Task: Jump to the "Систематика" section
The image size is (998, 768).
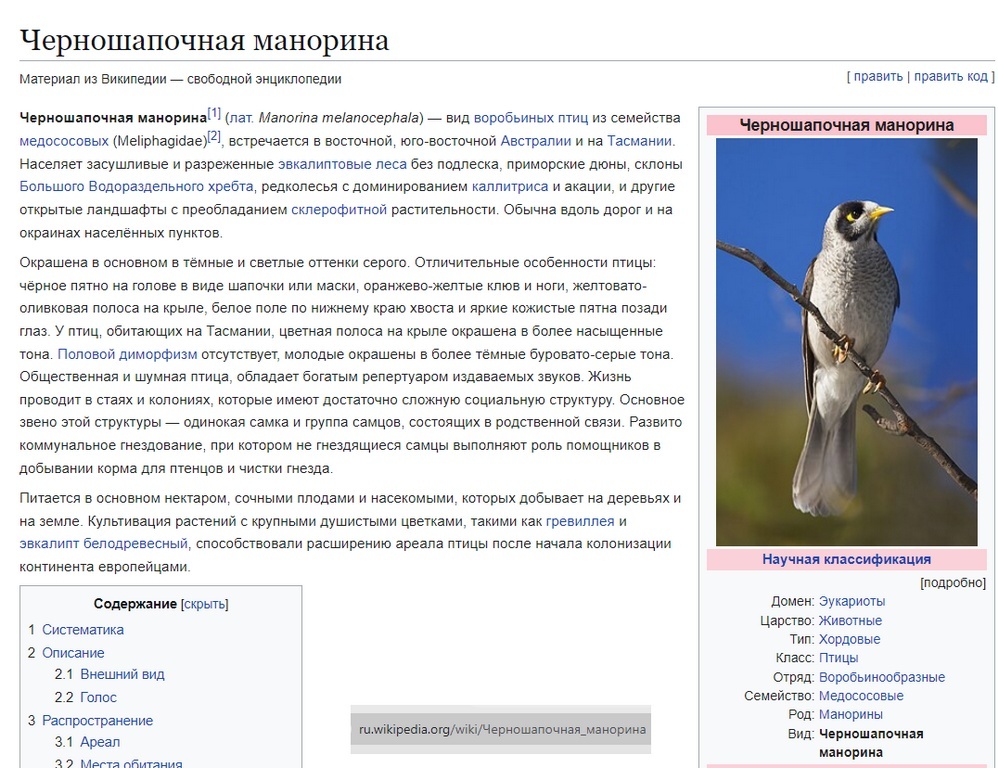Action: pos(82,629)
